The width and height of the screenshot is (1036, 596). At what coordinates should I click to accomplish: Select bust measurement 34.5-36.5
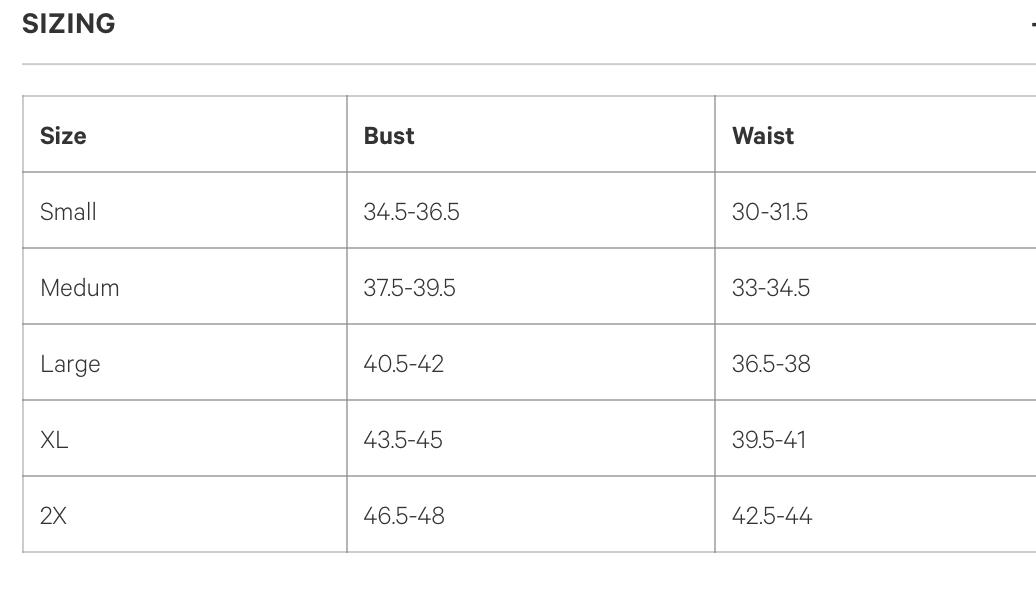coord(411,212)
